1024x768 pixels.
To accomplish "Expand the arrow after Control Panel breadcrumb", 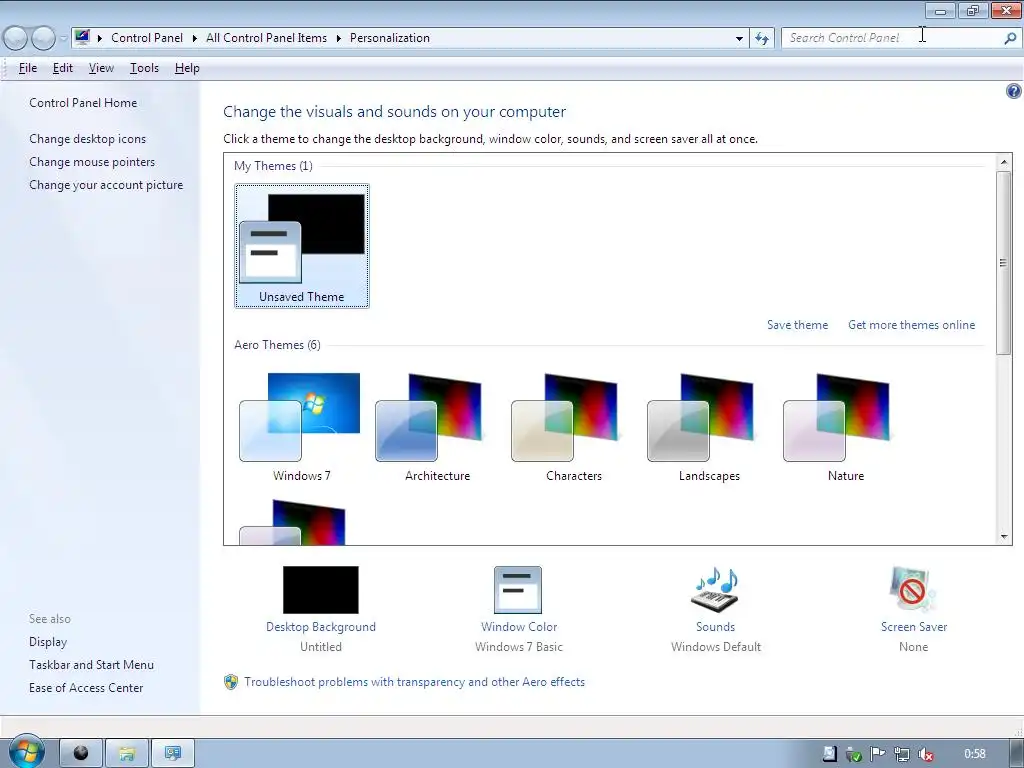I will click(195, 38).
